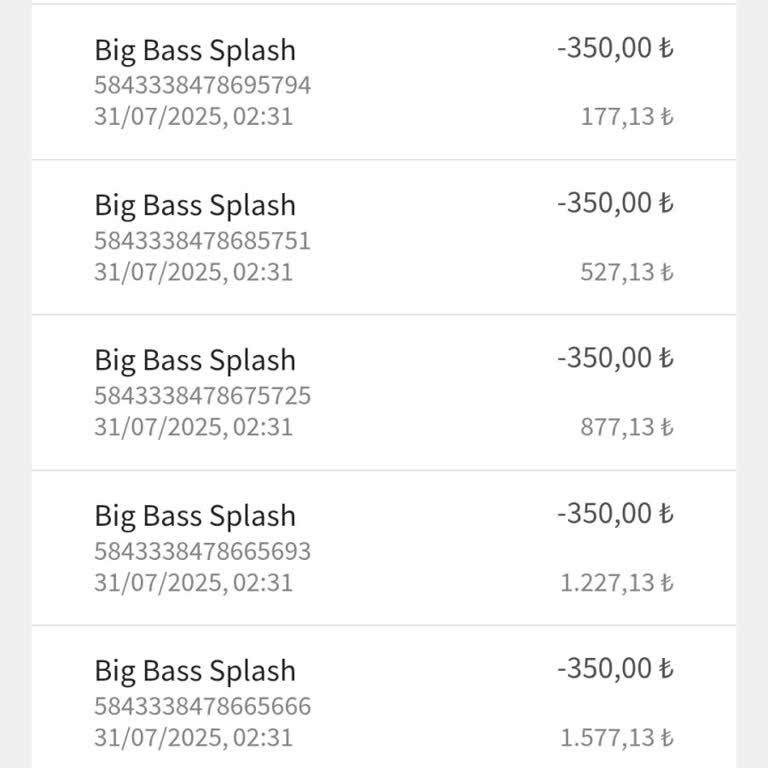Select the 1.577,13 ₺ balance
Image resolution: width=768 pixels, height=768 pixels.
point(616,738)
